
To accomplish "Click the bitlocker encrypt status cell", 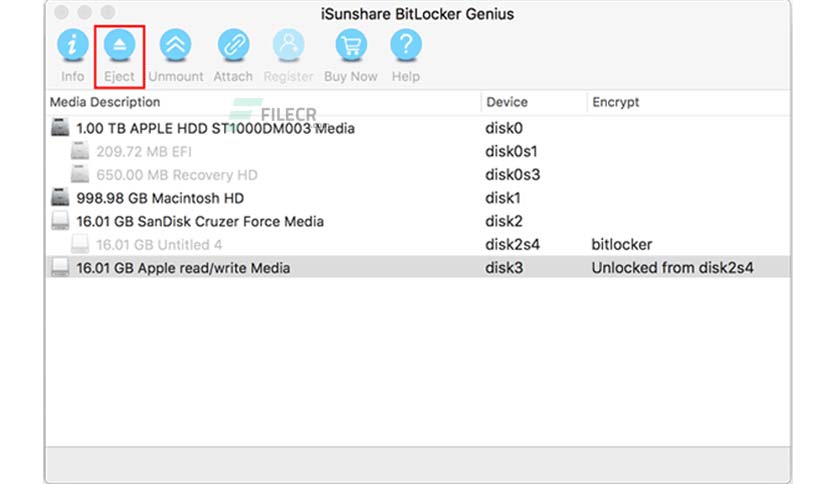I will [622, 245].
